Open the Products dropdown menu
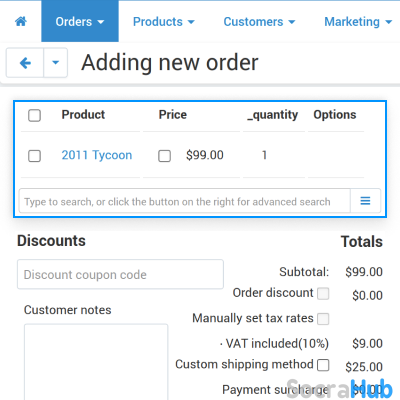 click(x=164, y=22)
